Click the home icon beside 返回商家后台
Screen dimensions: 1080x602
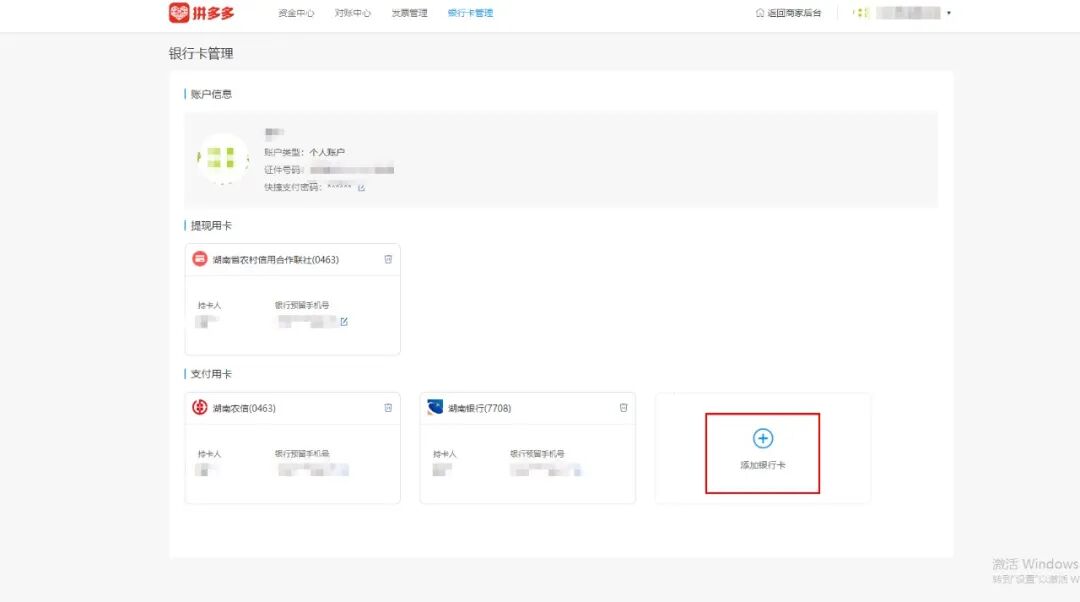pyautogui.click(x=759, y=13)
